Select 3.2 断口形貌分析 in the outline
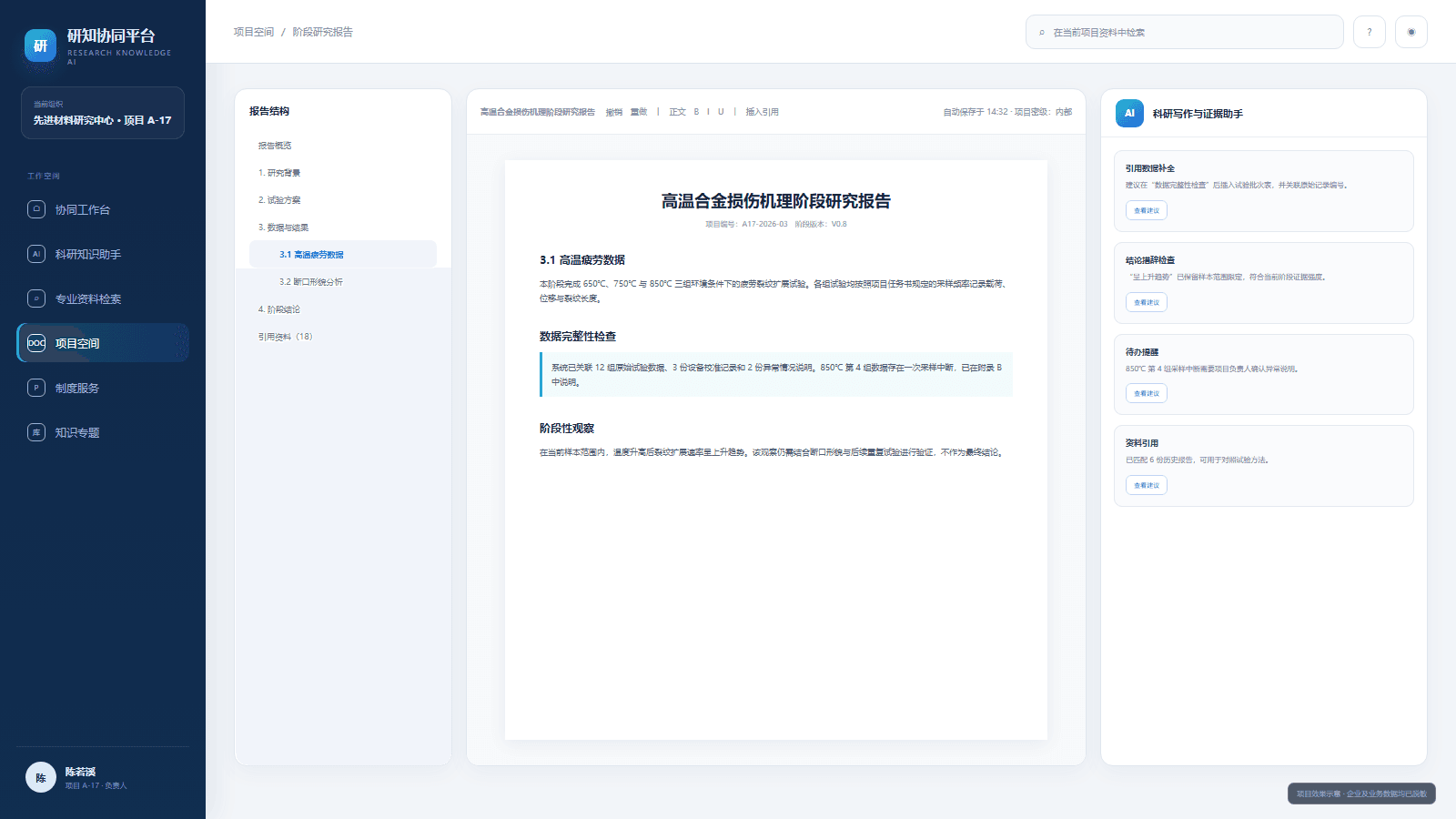The height and width of the screenshot is (819, 1456). point(343,282)
